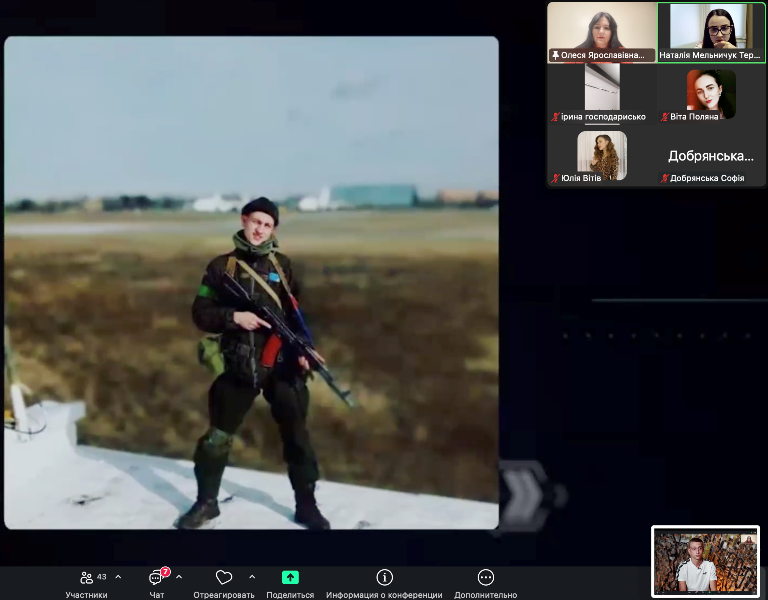Screen dimensions: 768x600
Task: Click the green Поделиться share screen icon
Action: 290,578
